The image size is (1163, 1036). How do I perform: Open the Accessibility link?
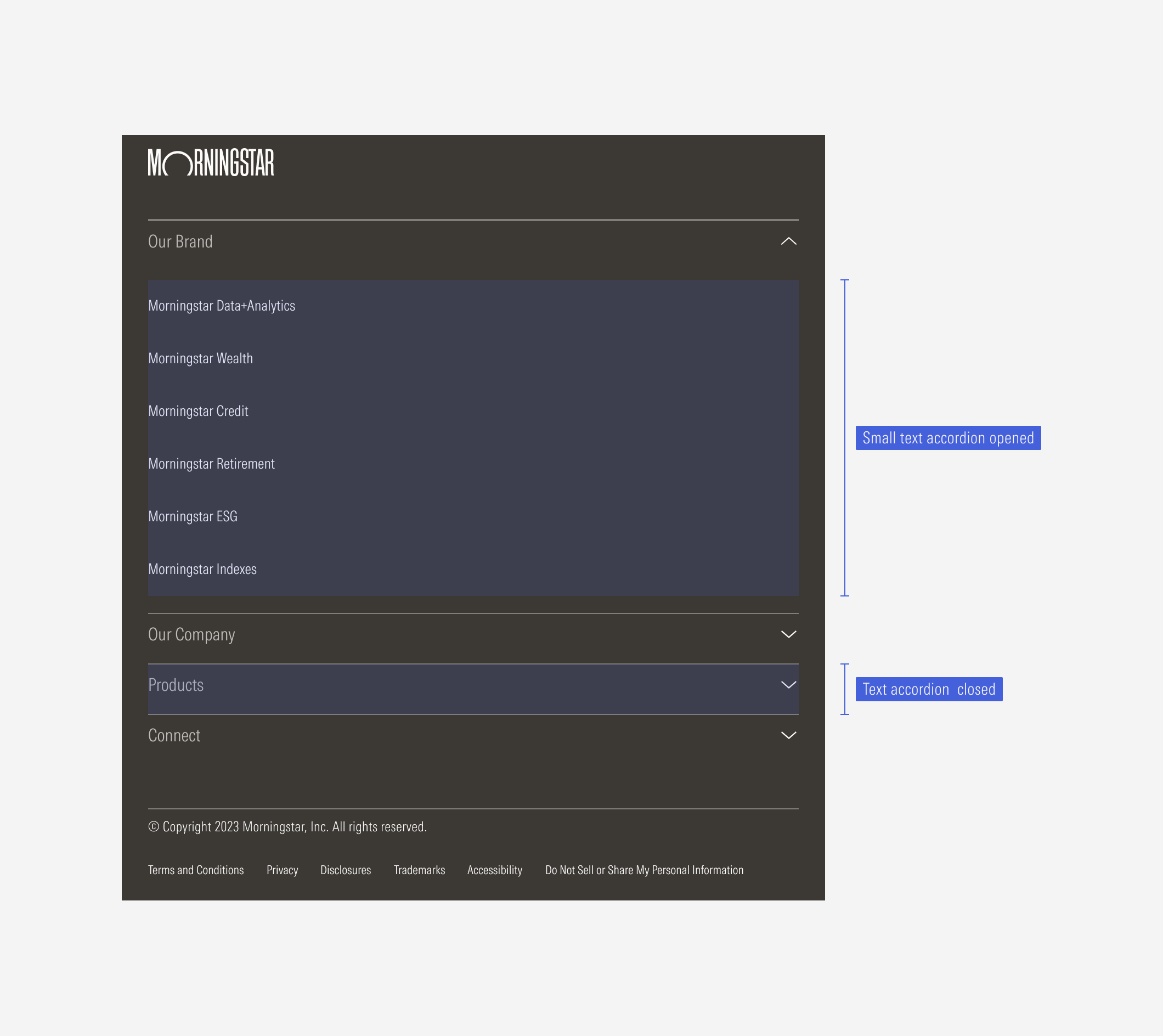494,870
